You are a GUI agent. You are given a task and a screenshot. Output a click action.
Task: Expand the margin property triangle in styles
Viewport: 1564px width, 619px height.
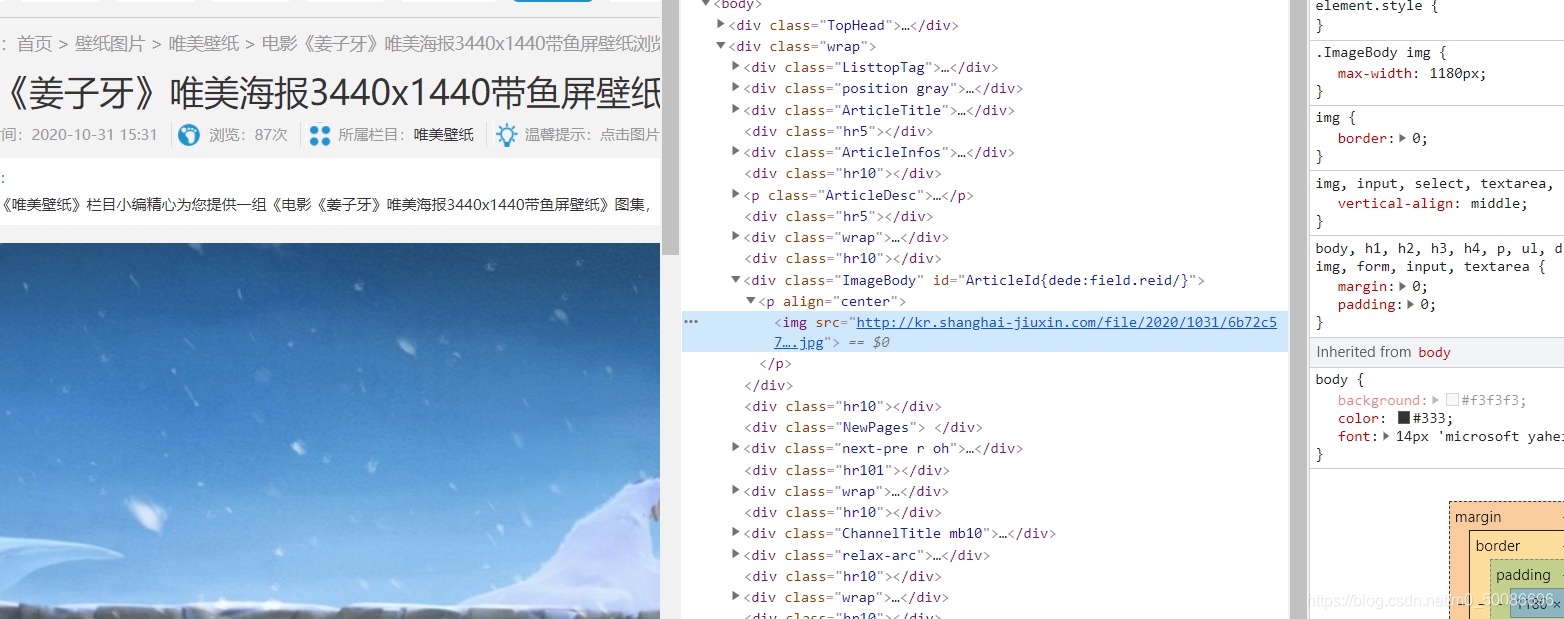tap(1402, 287)
